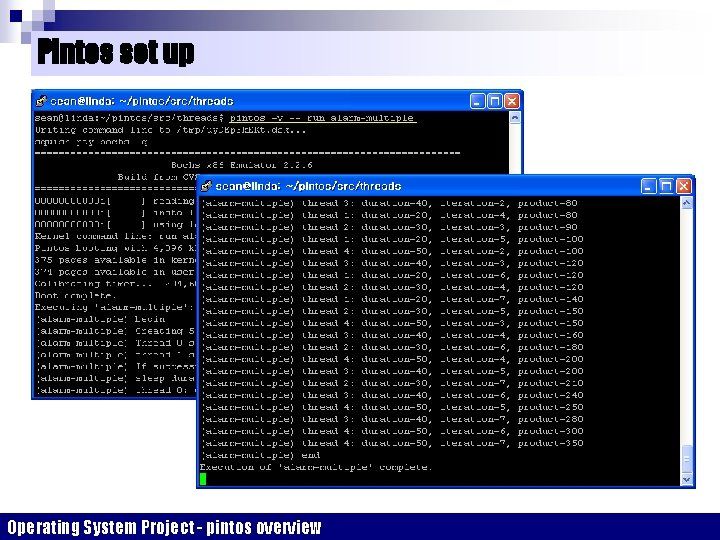Click the output line ending product=250
Screen dimensions: 720x540
click(x=393, y=407)
